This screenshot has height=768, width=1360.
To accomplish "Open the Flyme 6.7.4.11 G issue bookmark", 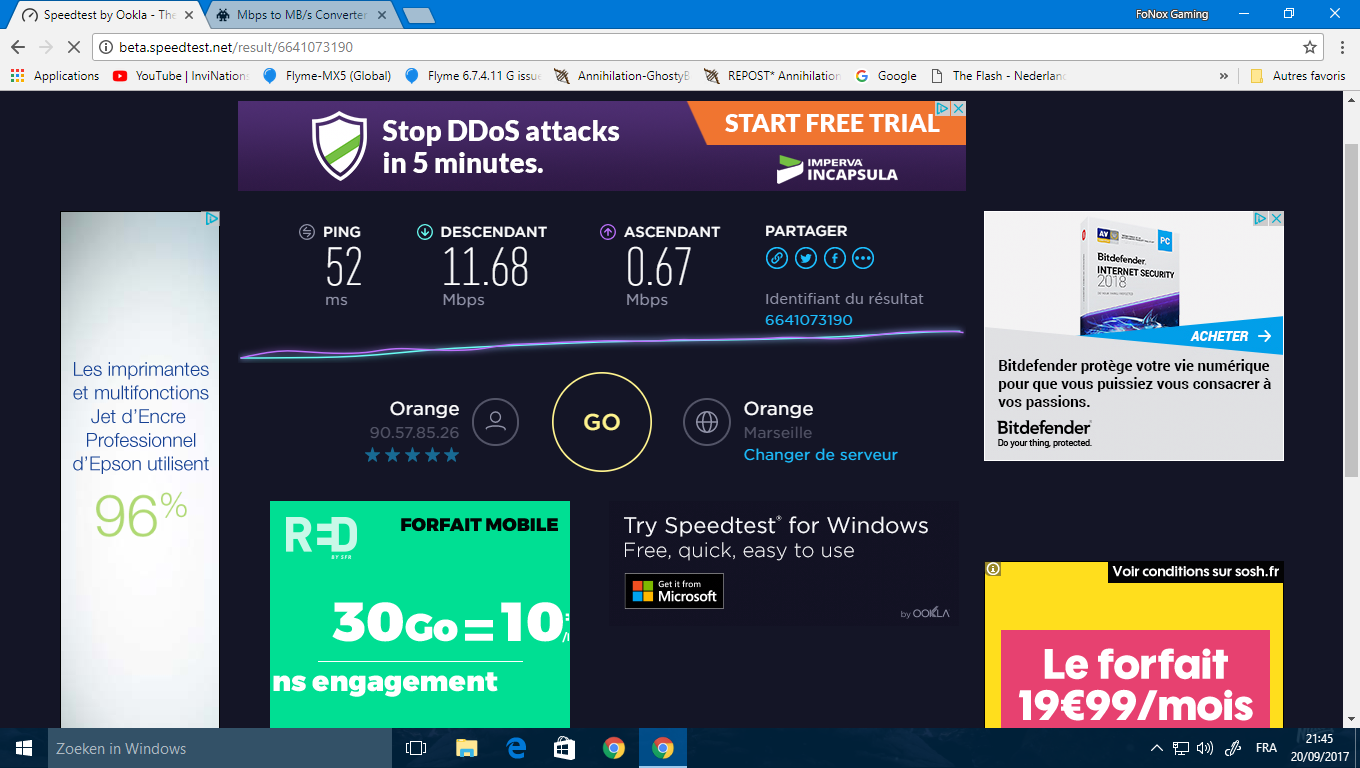I will pyautogui.click(x=473, y=76).
